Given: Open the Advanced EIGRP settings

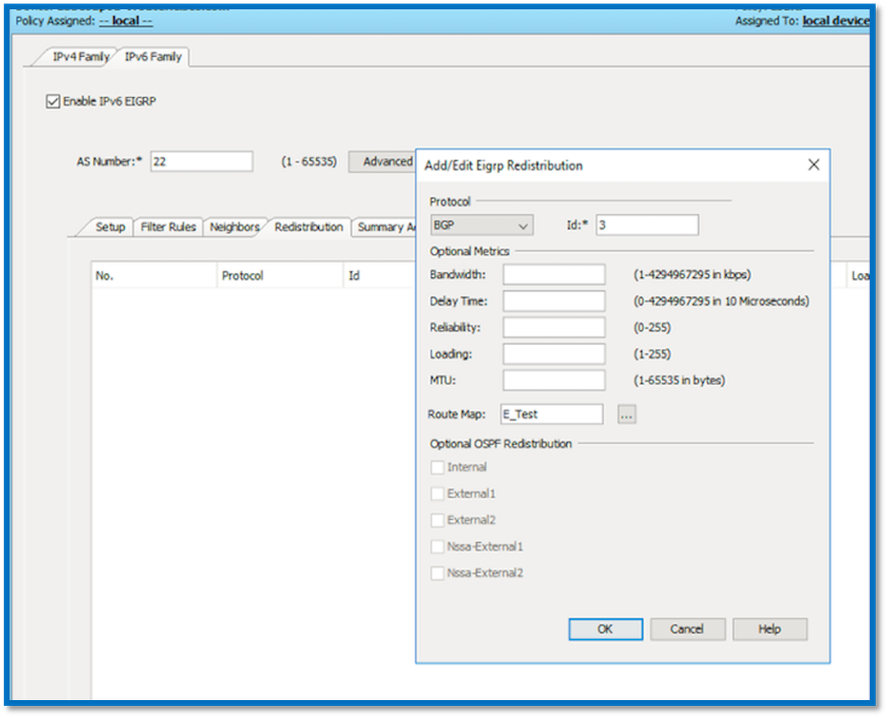Looking at the screenshot, I should tap(383, 161).
